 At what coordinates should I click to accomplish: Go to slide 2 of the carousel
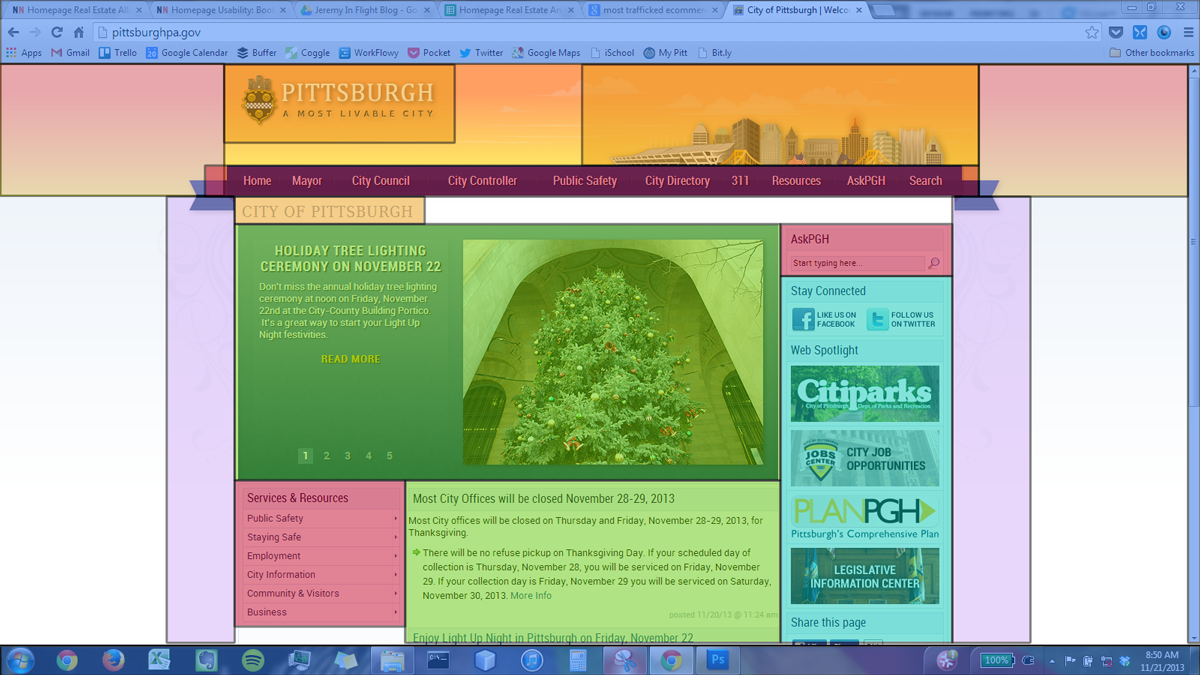(x=326, y=455)
